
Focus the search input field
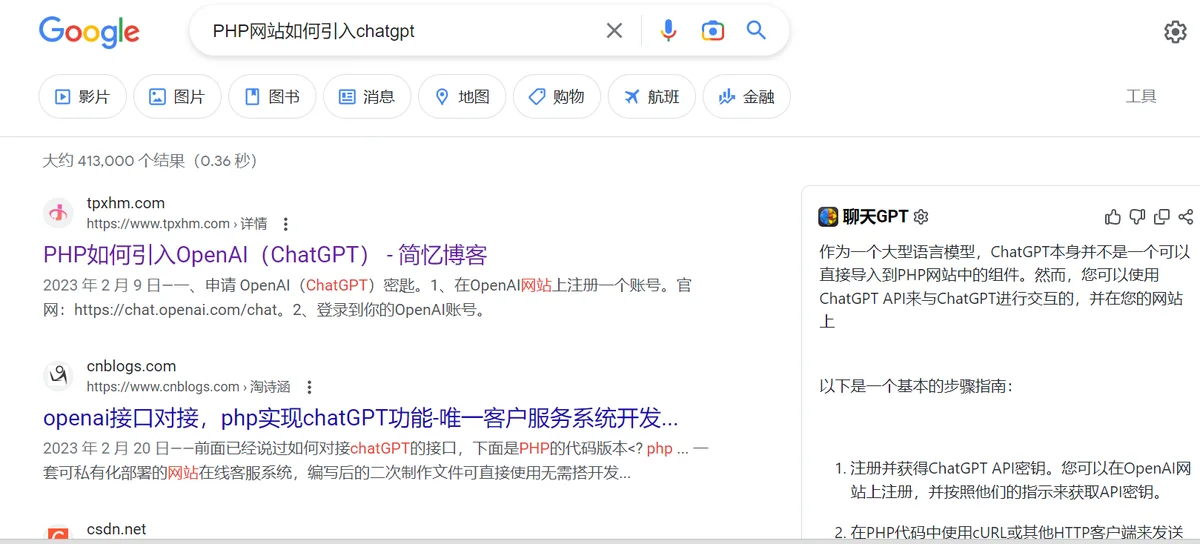(400, 31)
